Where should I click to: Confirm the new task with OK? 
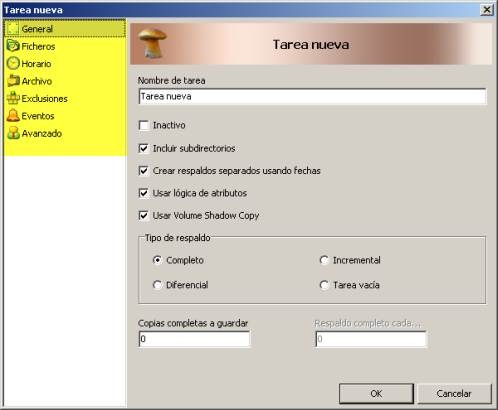(376, 394)
